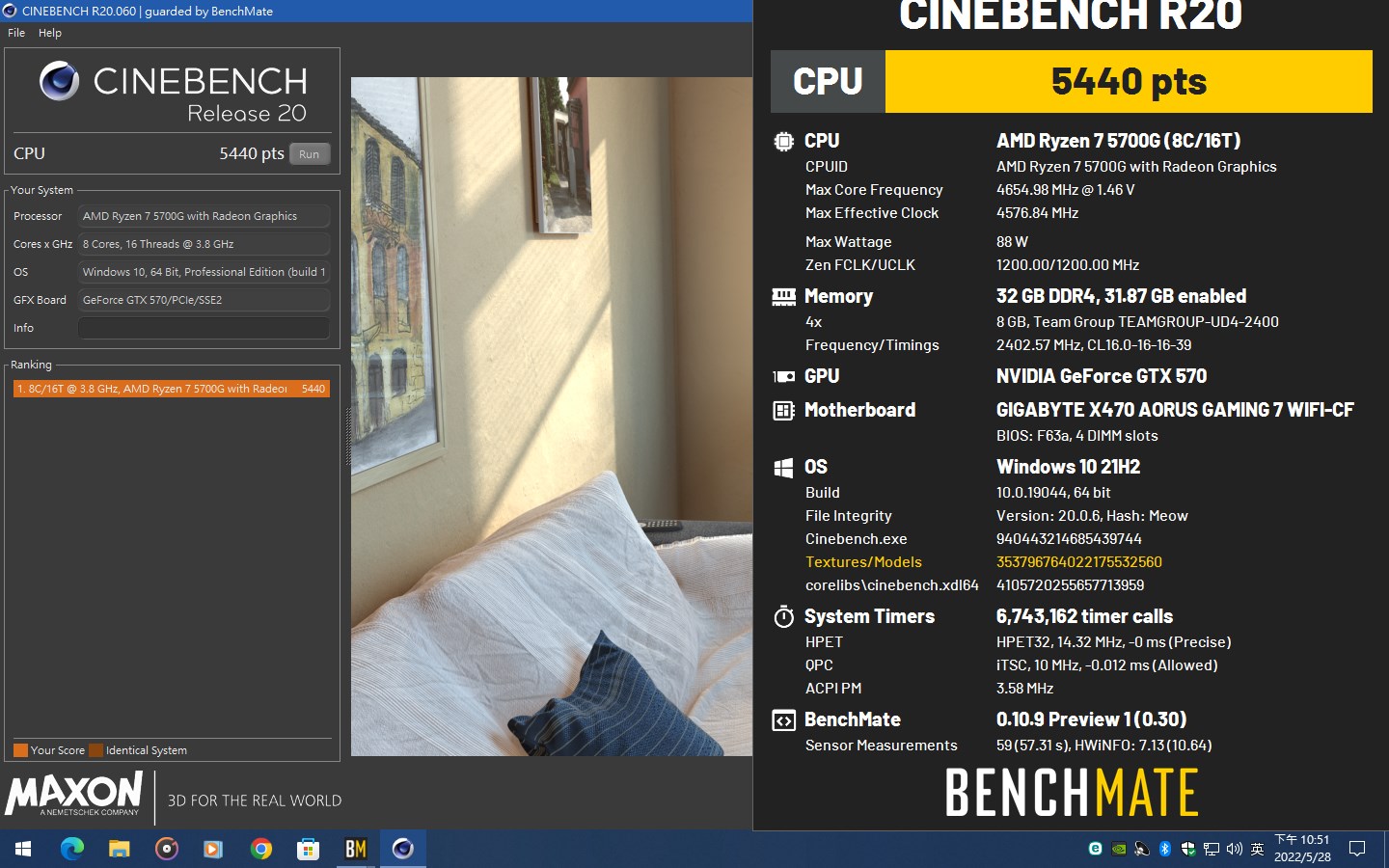This screenshot has width=1389, height=868.
Task: Open the network tray icon
Action: [x=1211, y=849]
